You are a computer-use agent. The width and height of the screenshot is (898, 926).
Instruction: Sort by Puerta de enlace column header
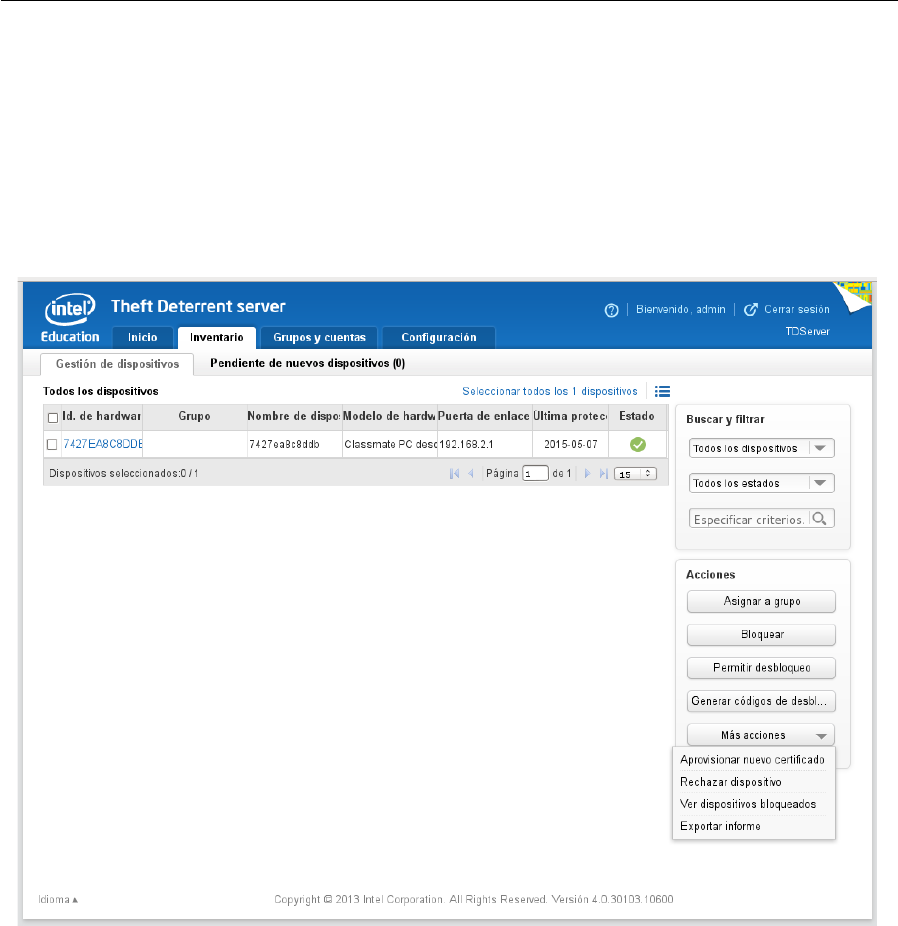click(484, 416)
